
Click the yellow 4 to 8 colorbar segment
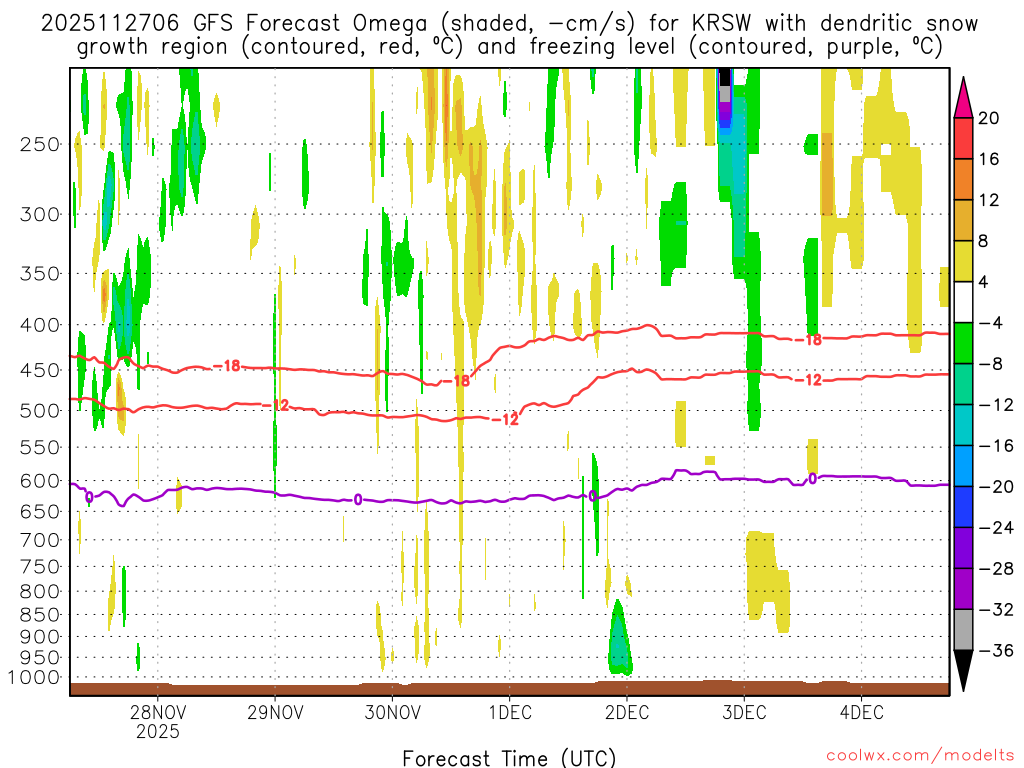point(963,261)
